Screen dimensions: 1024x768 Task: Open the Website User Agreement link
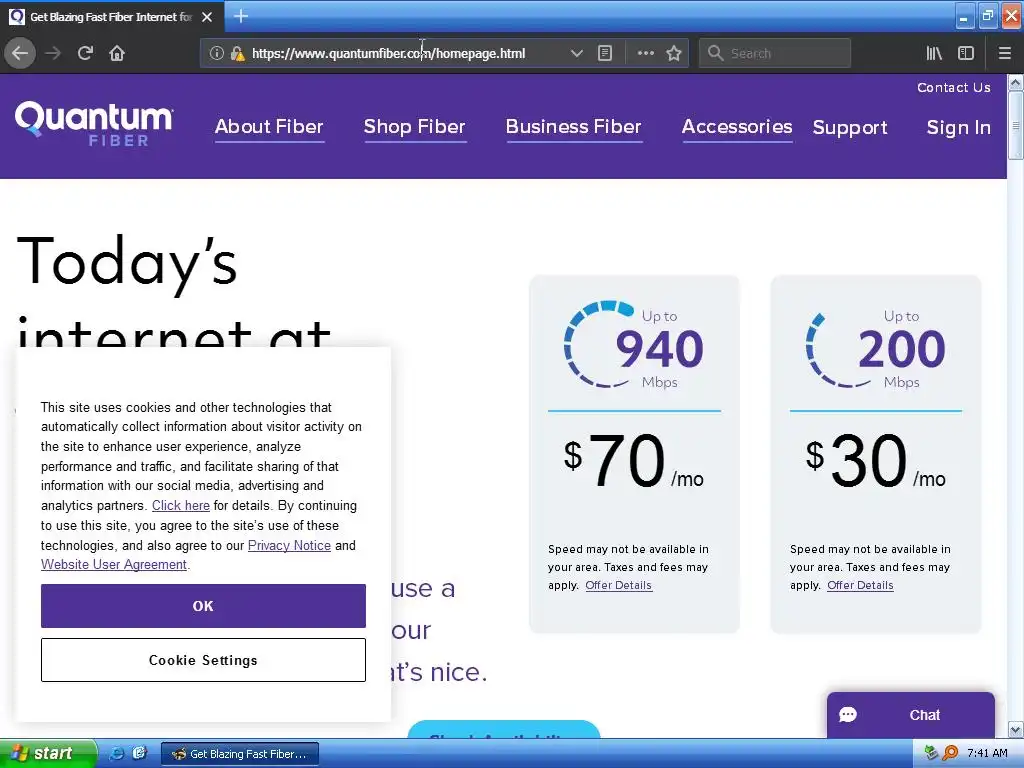click(x=114, y=564)
